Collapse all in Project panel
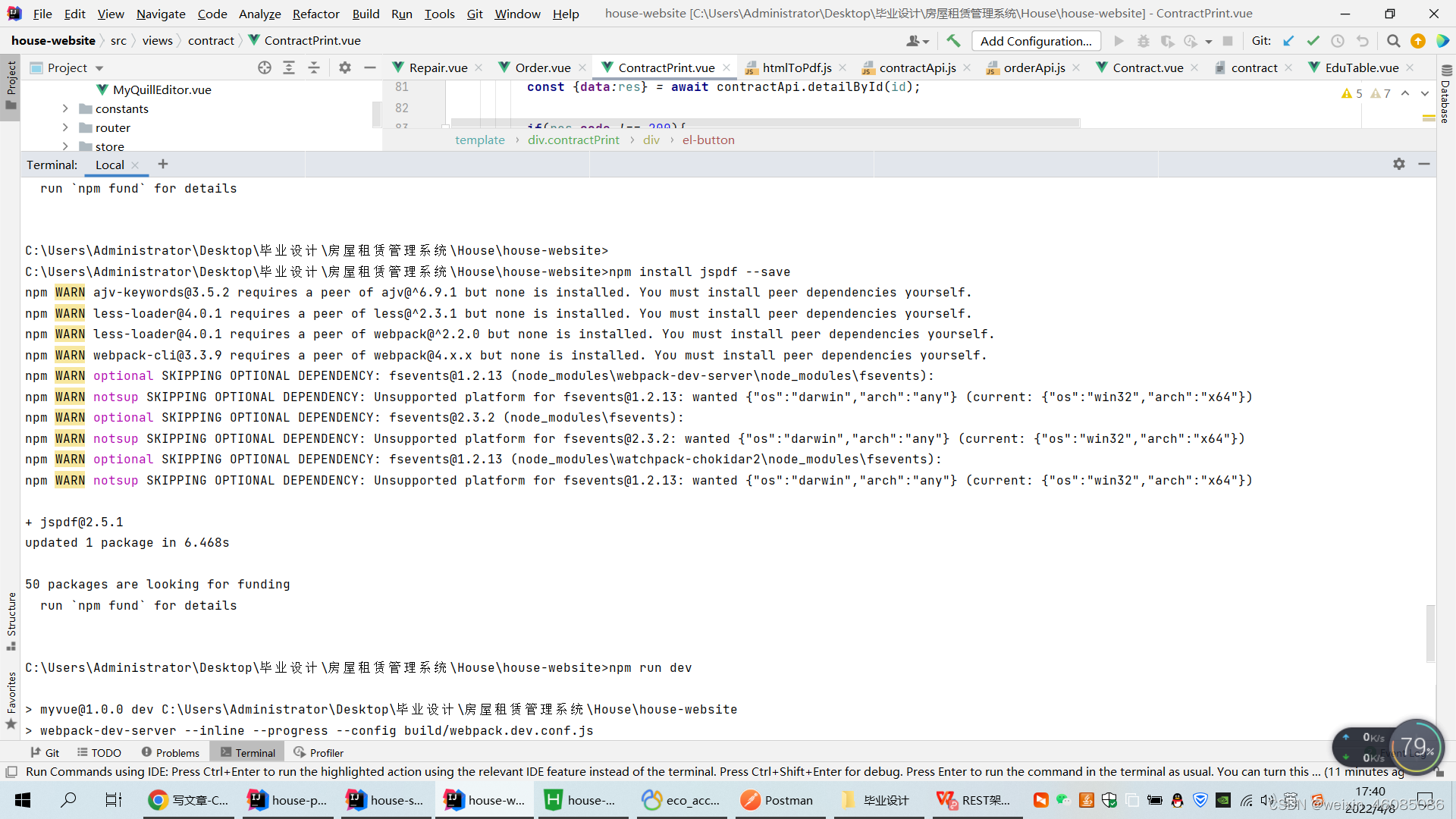 [314, 67]
